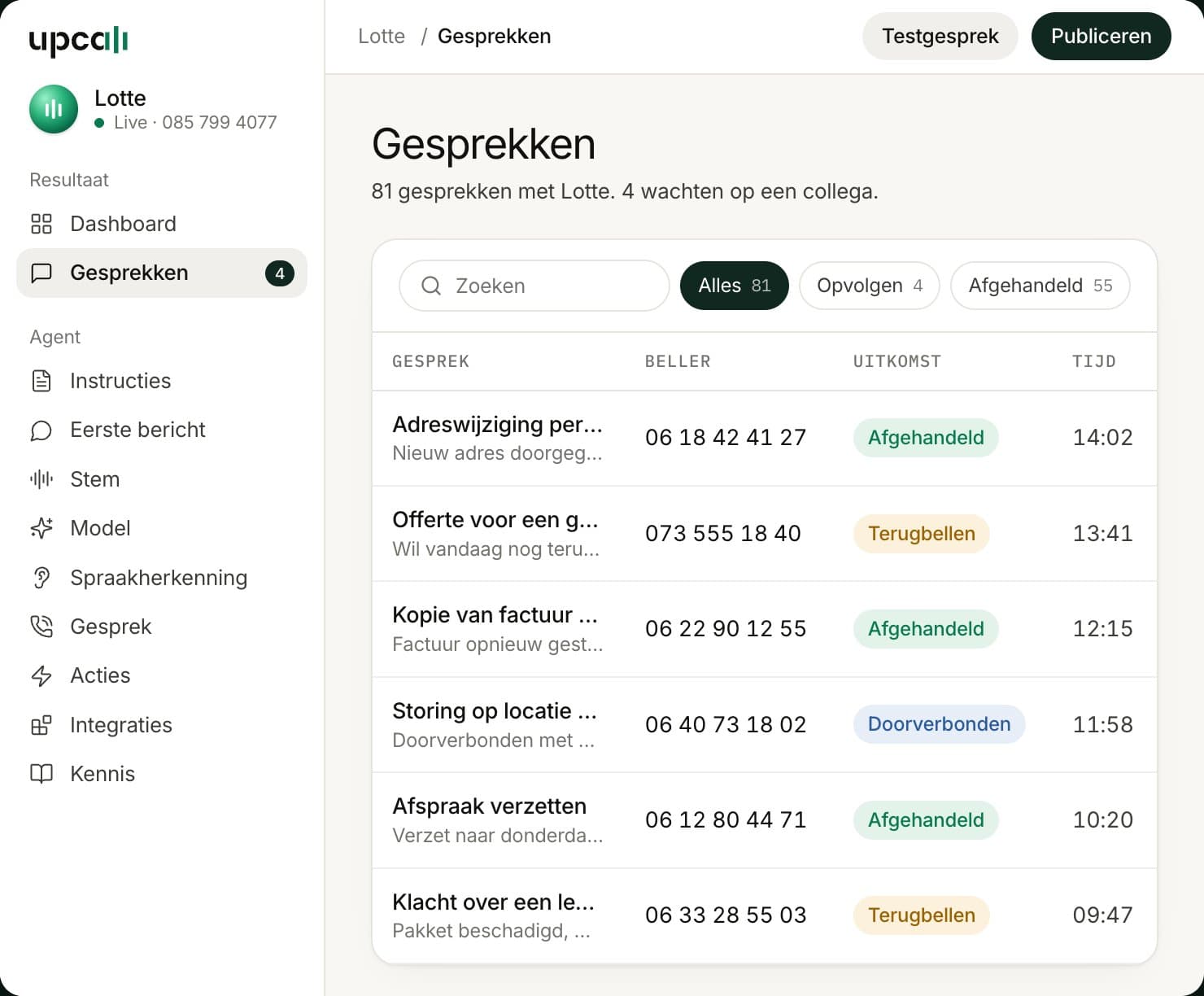Screen dimensions: 1204x996
Task: Select the Alles 81 filter tab
Action: (x=735, y=286)
